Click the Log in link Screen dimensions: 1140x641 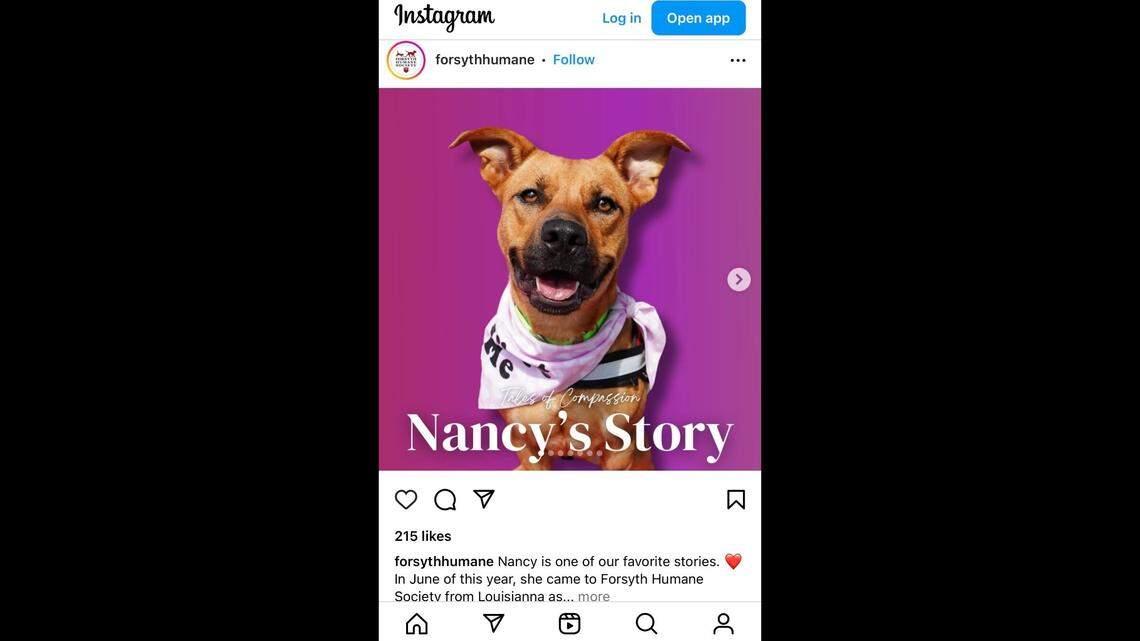[622, 18]
